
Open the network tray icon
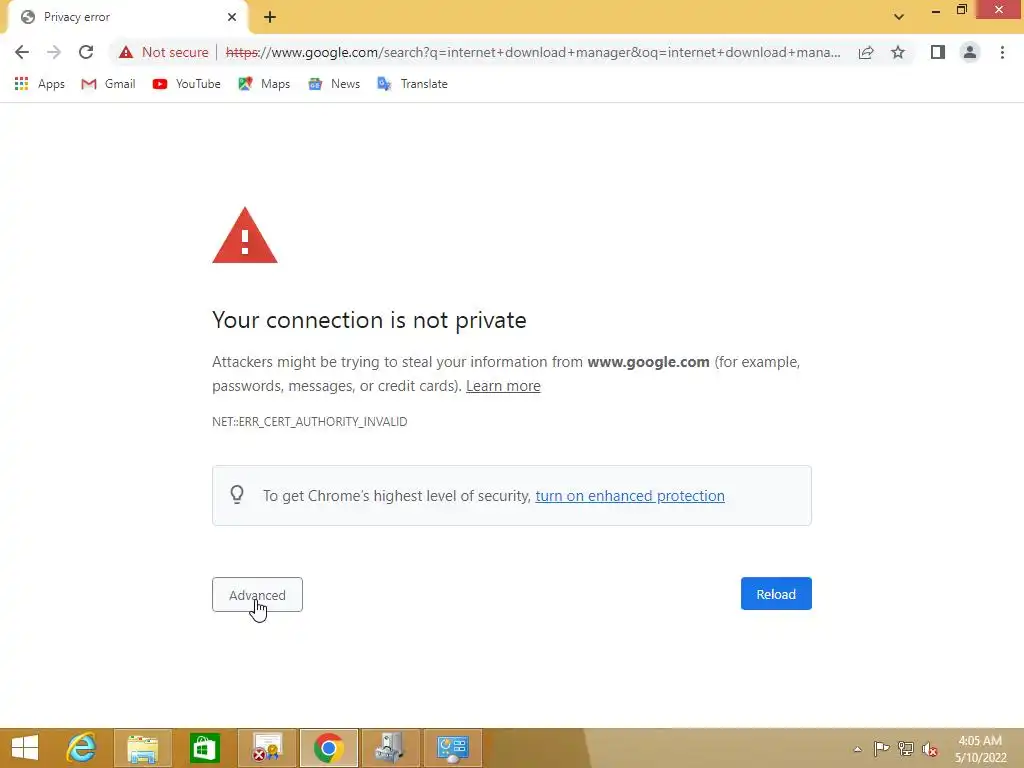point(906,749)
